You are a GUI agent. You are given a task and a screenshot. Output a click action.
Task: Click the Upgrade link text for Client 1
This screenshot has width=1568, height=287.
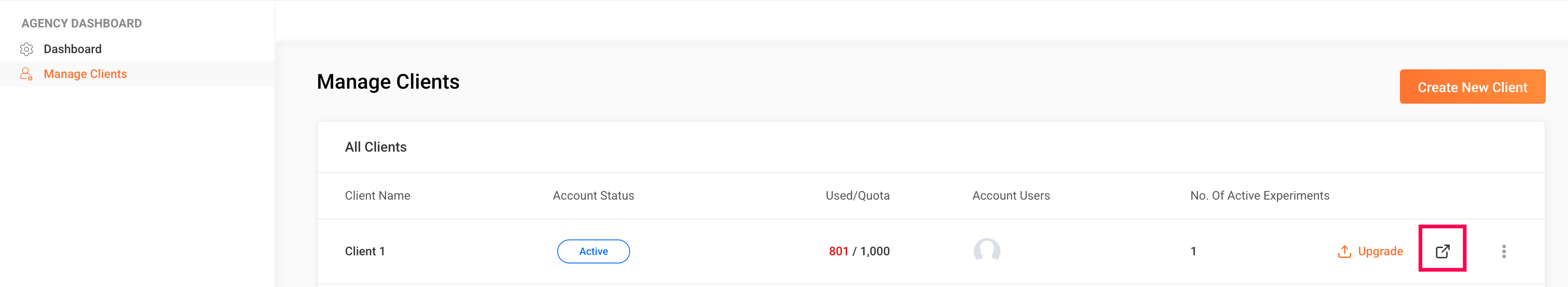1380,252
